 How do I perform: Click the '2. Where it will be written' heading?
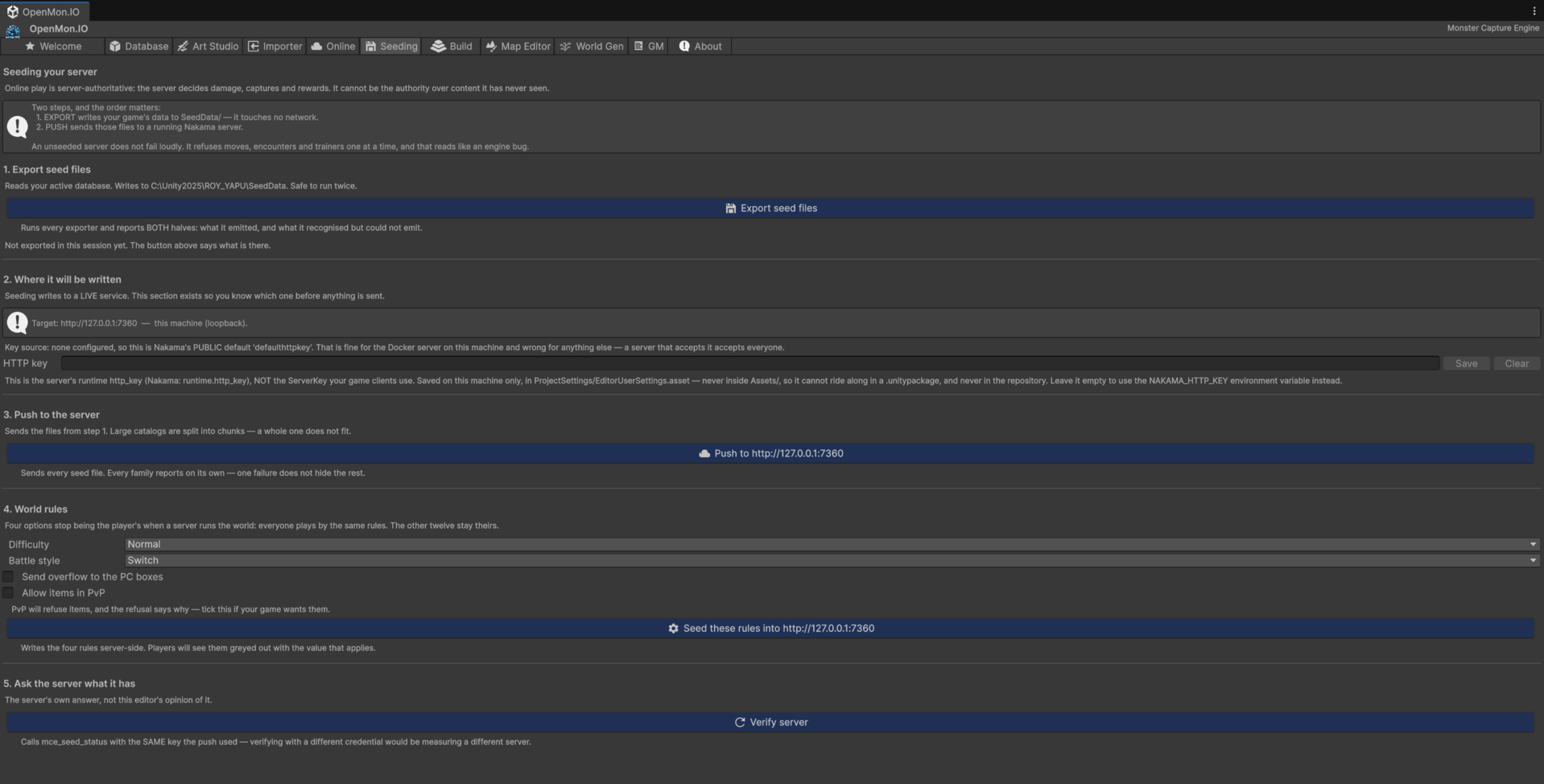(62, 280)
